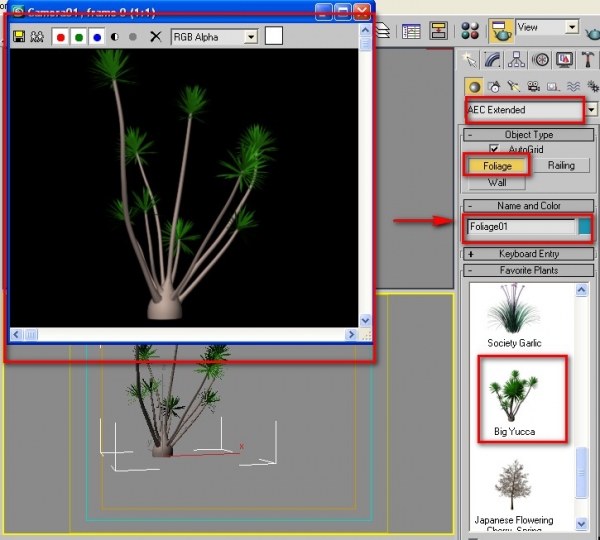The height and width of the screenshot is (540, 600).
Task: Click the plant list scroll down arrow
Action: tap(581, 524)
